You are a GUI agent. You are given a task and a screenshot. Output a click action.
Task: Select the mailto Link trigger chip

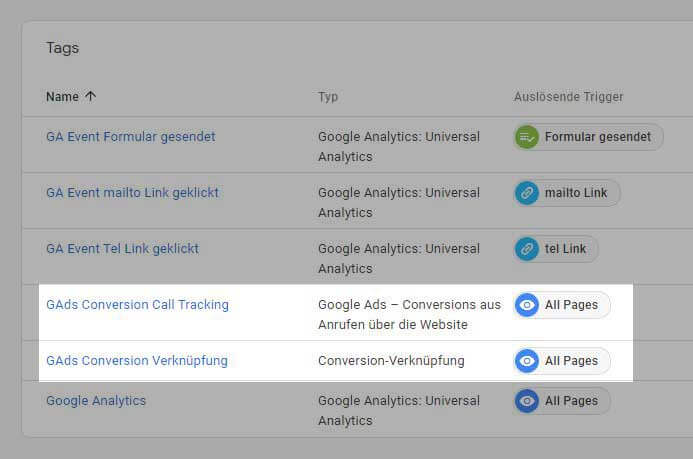[567, 193]
